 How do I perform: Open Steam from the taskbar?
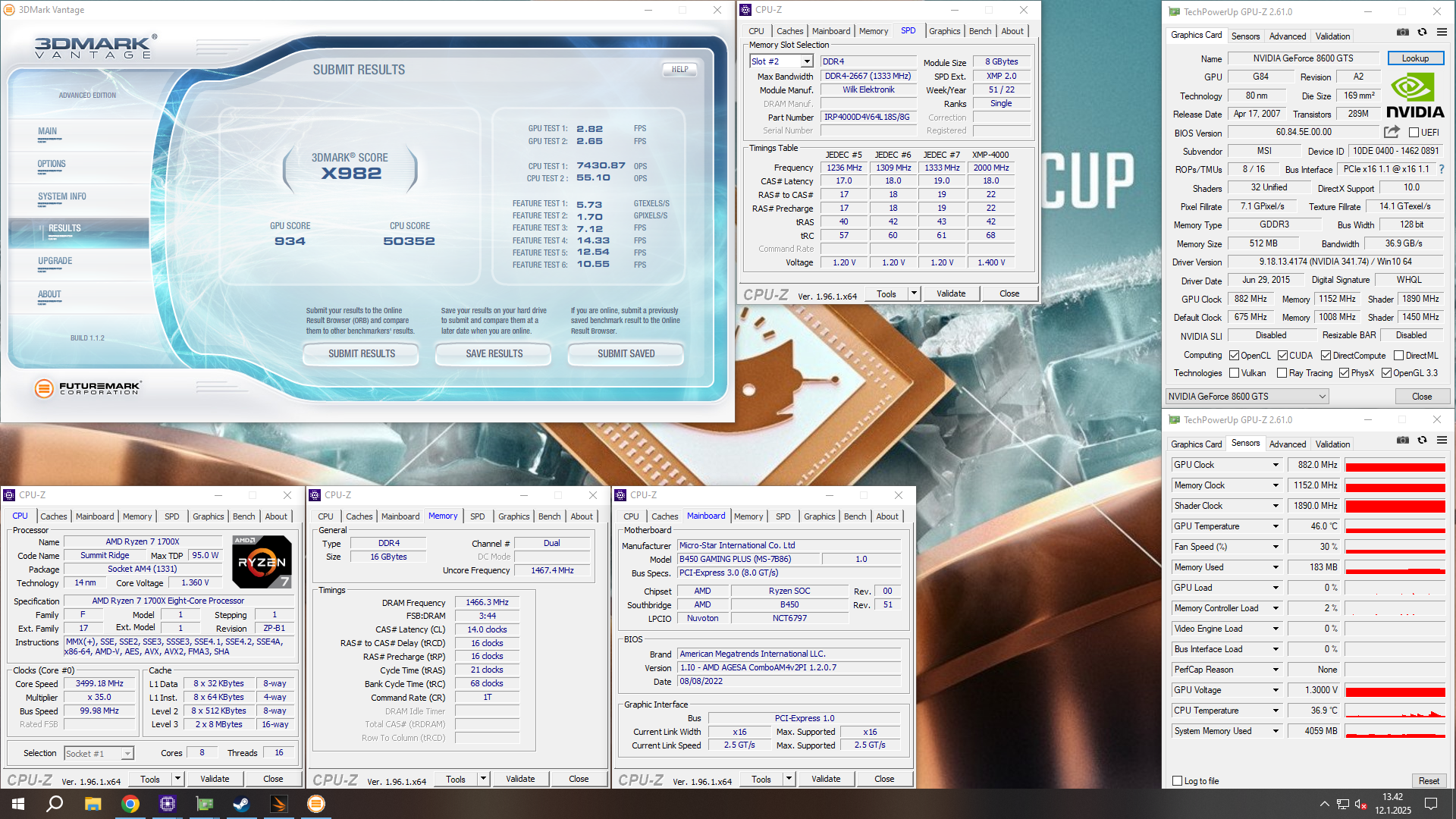242,804
